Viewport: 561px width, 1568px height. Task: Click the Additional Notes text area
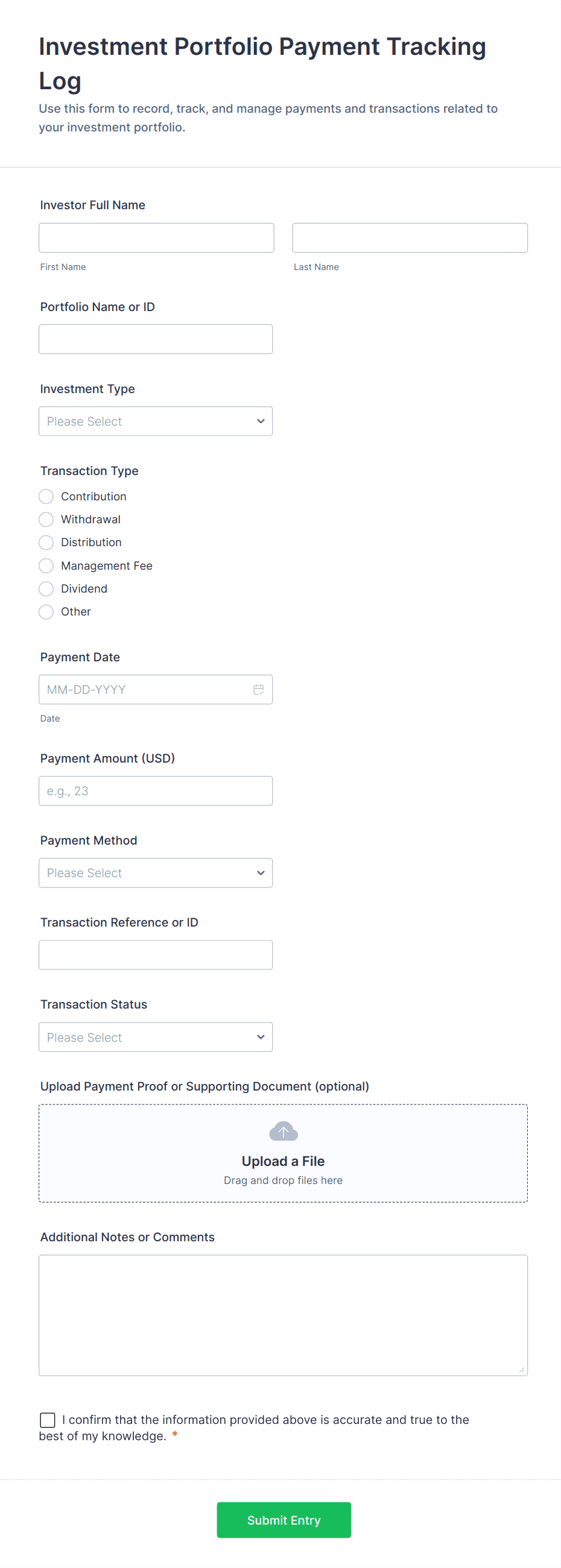284,1315
